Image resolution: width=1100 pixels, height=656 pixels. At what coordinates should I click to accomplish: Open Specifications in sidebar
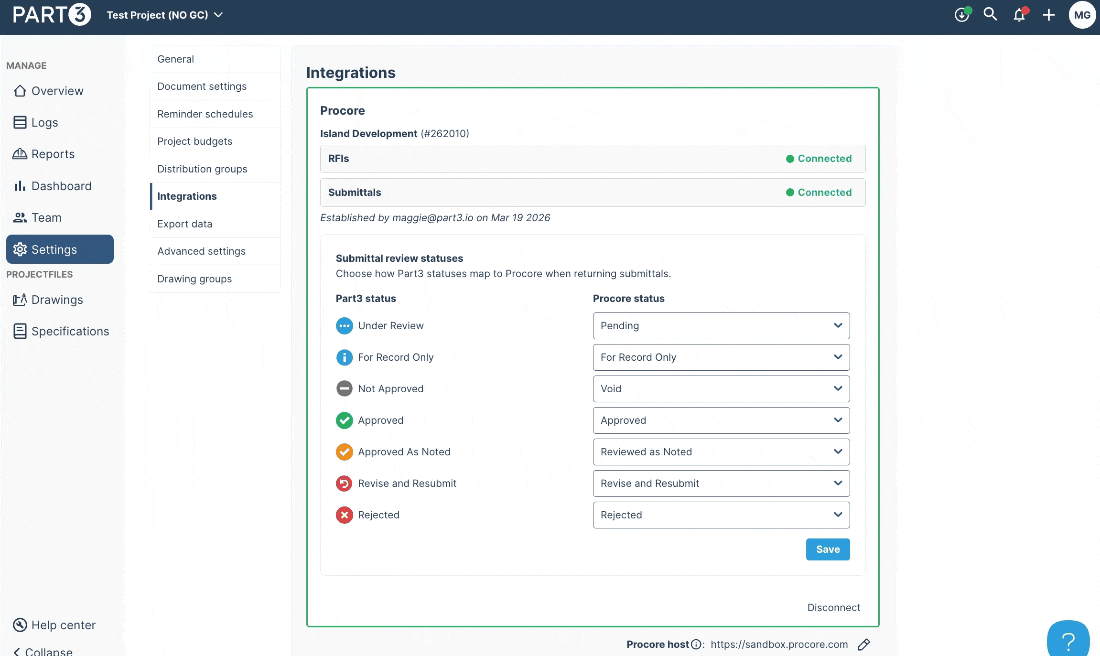click(x=60, y=331)
